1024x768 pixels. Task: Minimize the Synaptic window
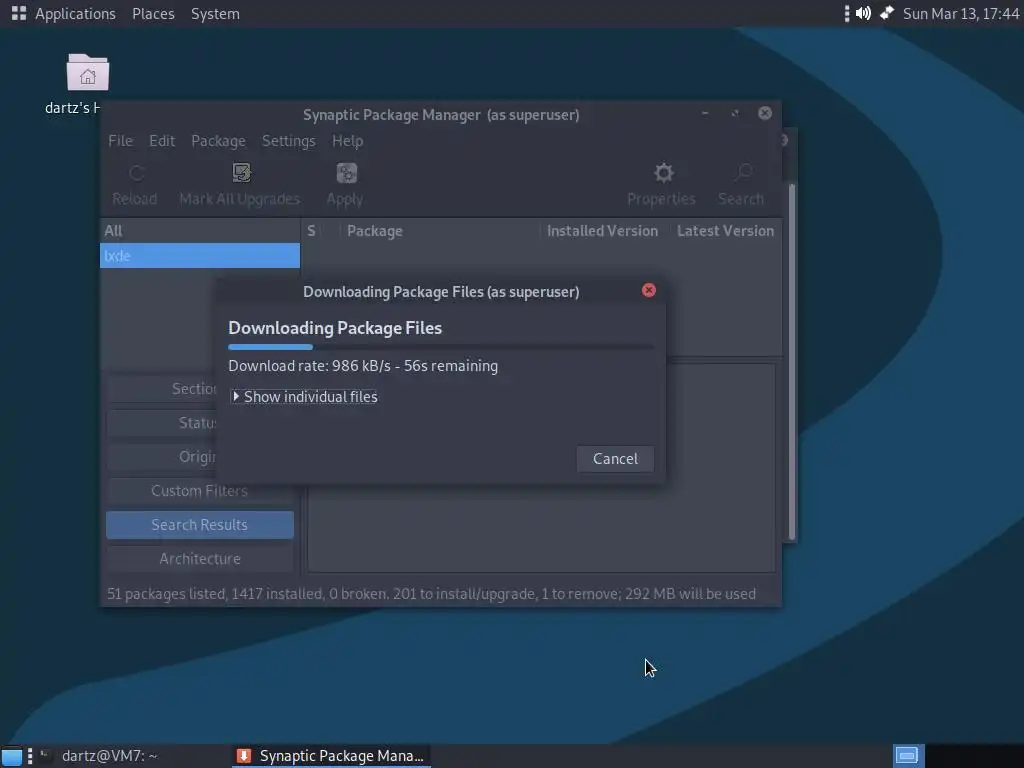[705, 114]
